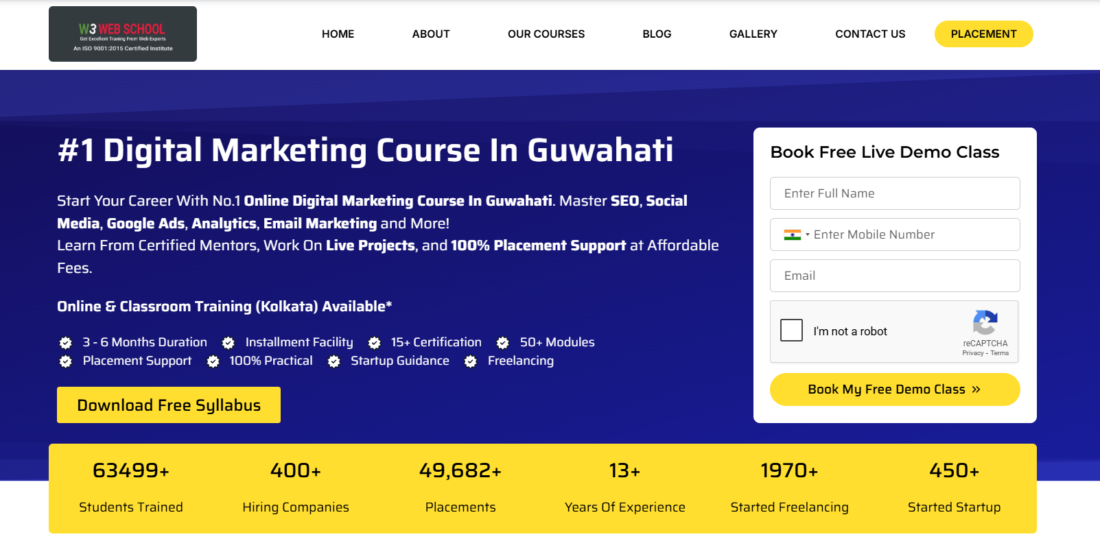Click the 63499+ students trained figure
Viewport: 1100px width, 552px height.
(x=131, y=471)
